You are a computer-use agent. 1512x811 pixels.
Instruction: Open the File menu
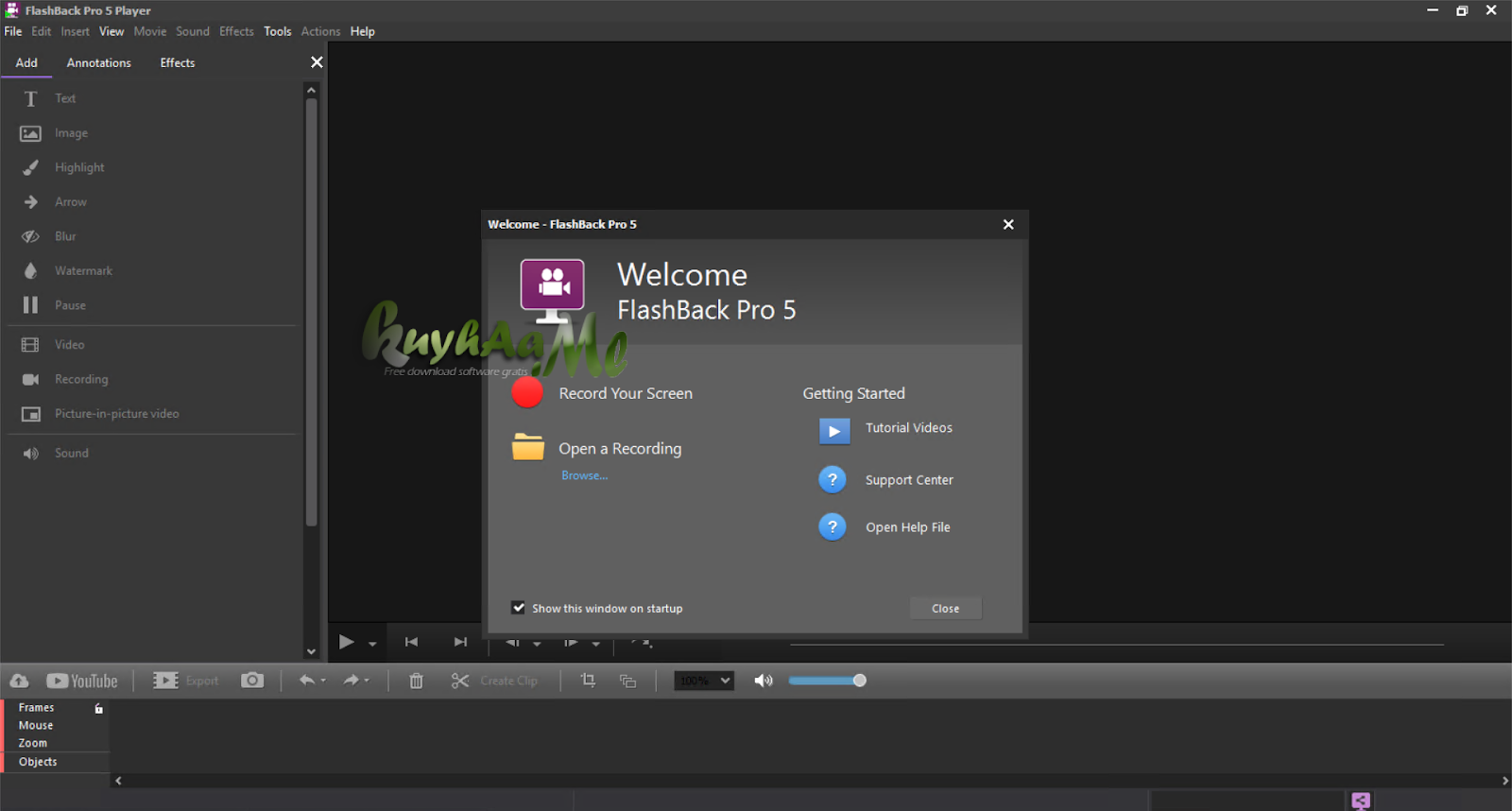pyautogui.click(x=13, y=31)
